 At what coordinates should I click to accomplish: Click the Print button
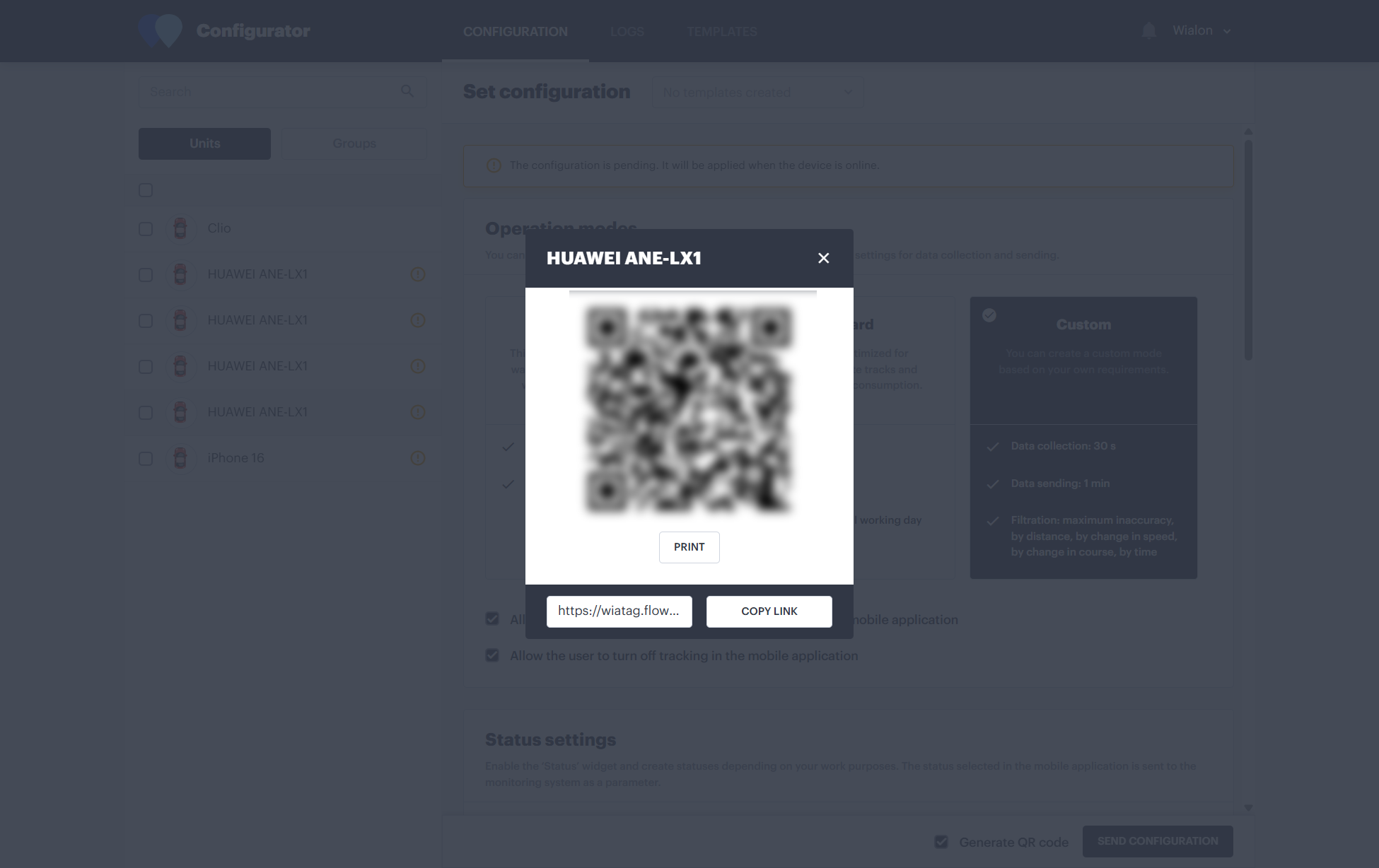(x=689, y=547)
